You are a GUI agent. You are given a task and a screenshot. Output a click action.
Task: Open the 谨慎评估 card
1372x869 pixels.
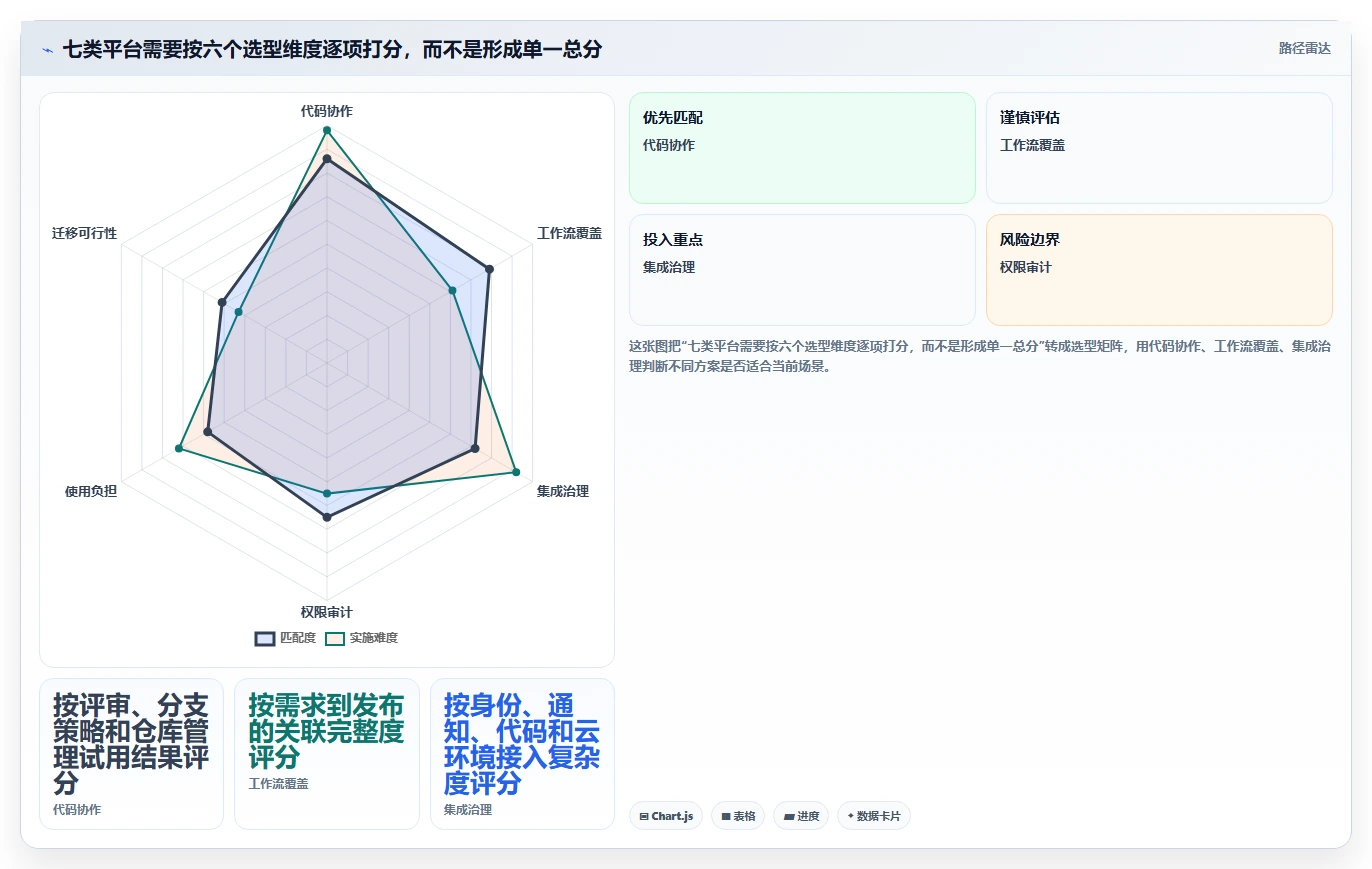[1159, 148]
